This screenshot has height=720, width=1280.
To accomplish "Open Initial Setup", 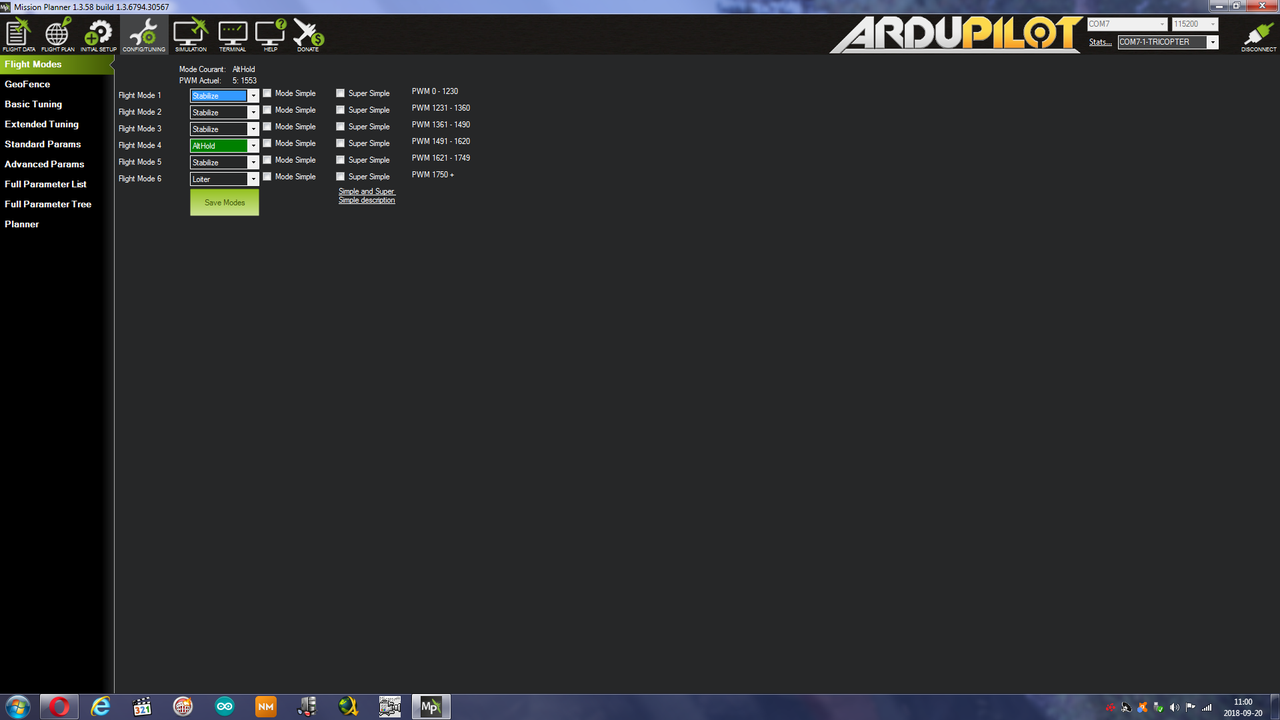I will (98, 35).
